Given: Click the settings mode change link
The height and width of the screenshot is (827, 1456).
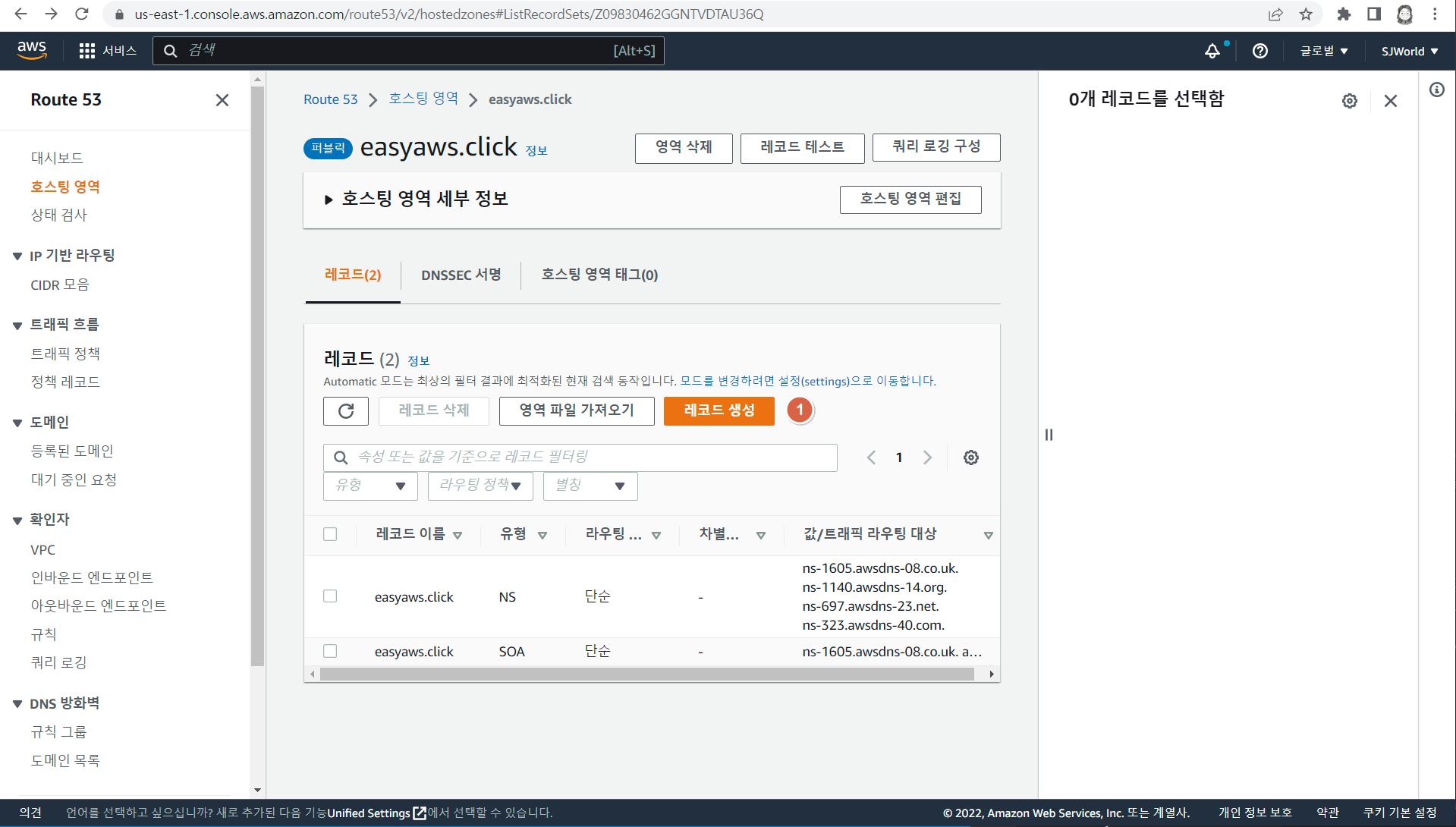Looking at the screenshot, I should (807, 381).
